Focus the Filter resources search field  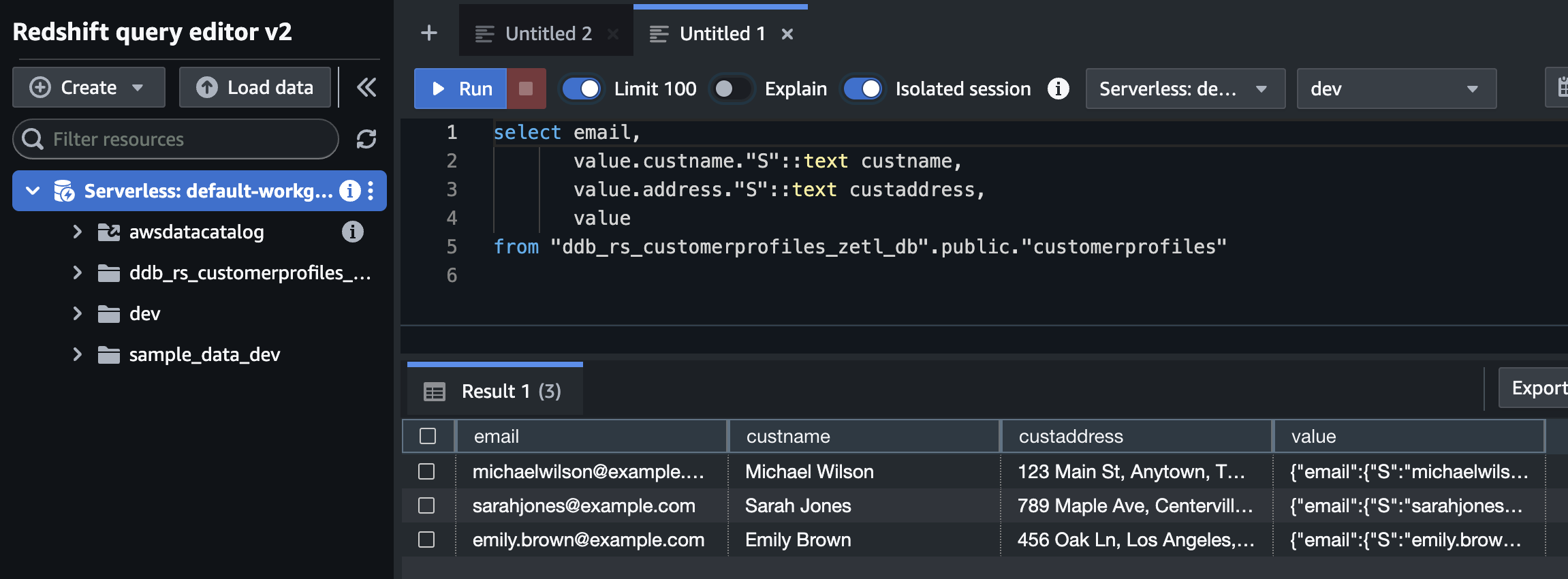(x=176, y=139)
